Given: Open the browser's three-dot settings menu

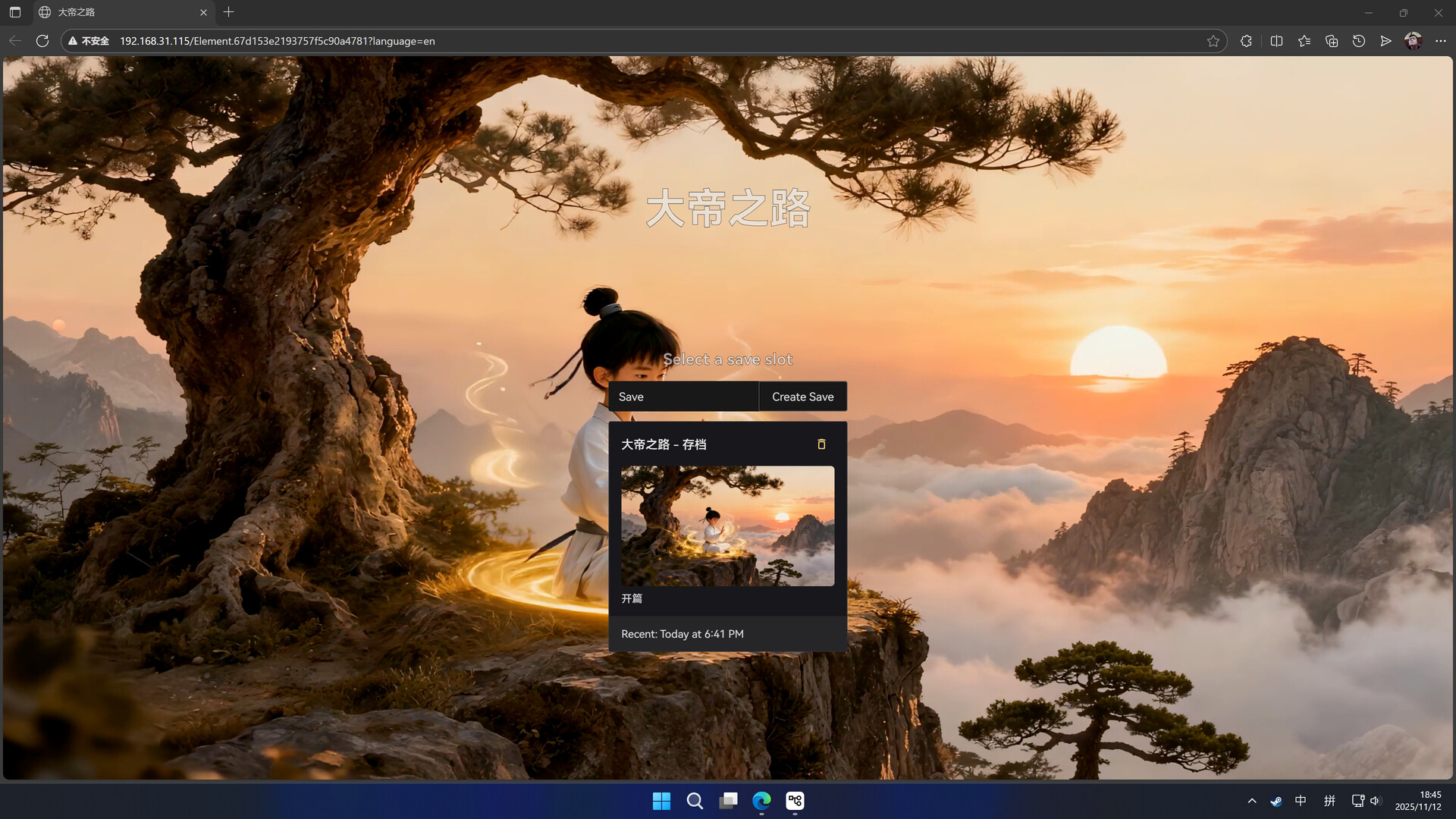Looking at the screenshot, I should 1442,41.
